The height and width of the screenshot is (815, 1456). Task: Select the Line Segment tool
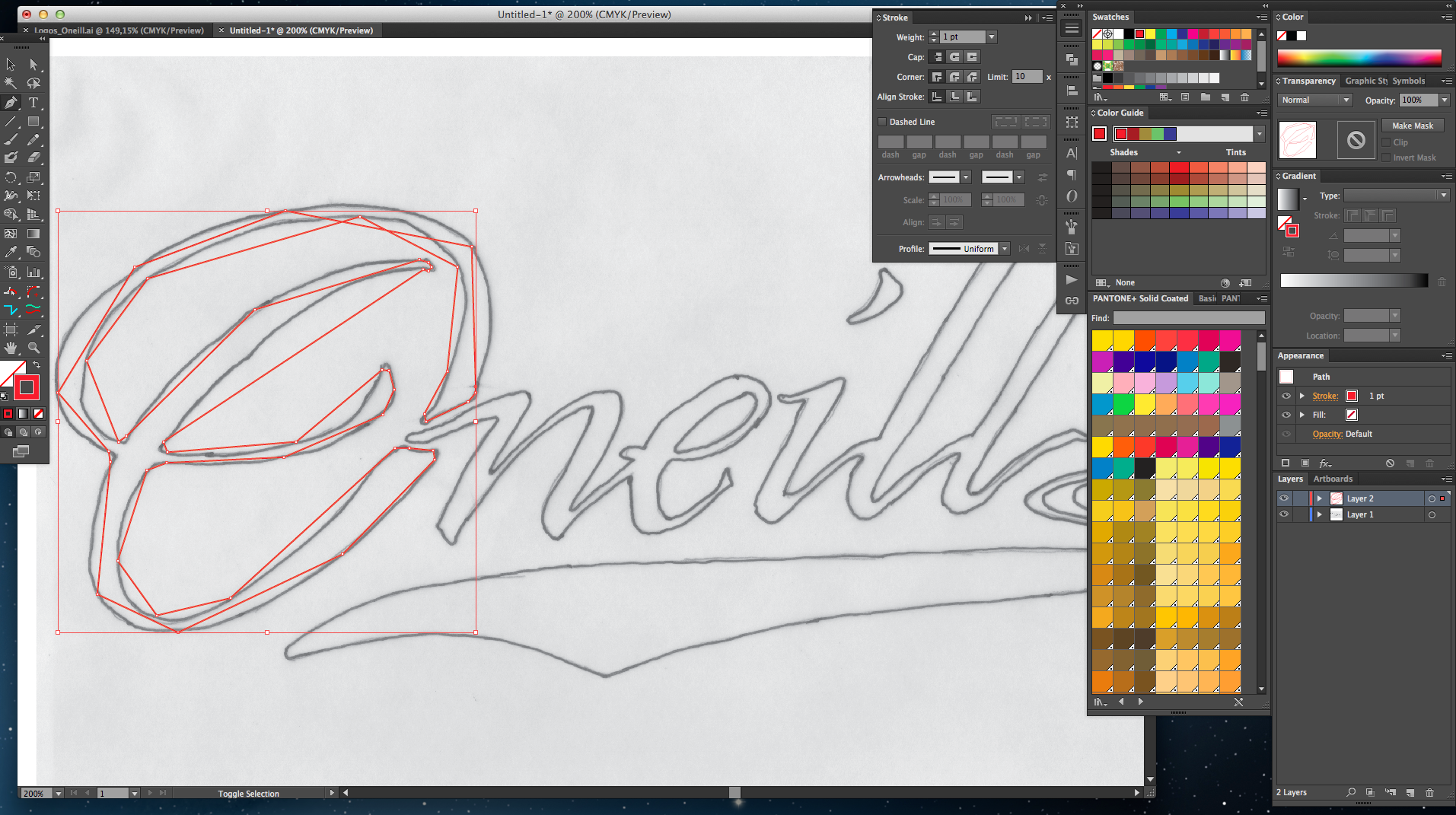11,122
